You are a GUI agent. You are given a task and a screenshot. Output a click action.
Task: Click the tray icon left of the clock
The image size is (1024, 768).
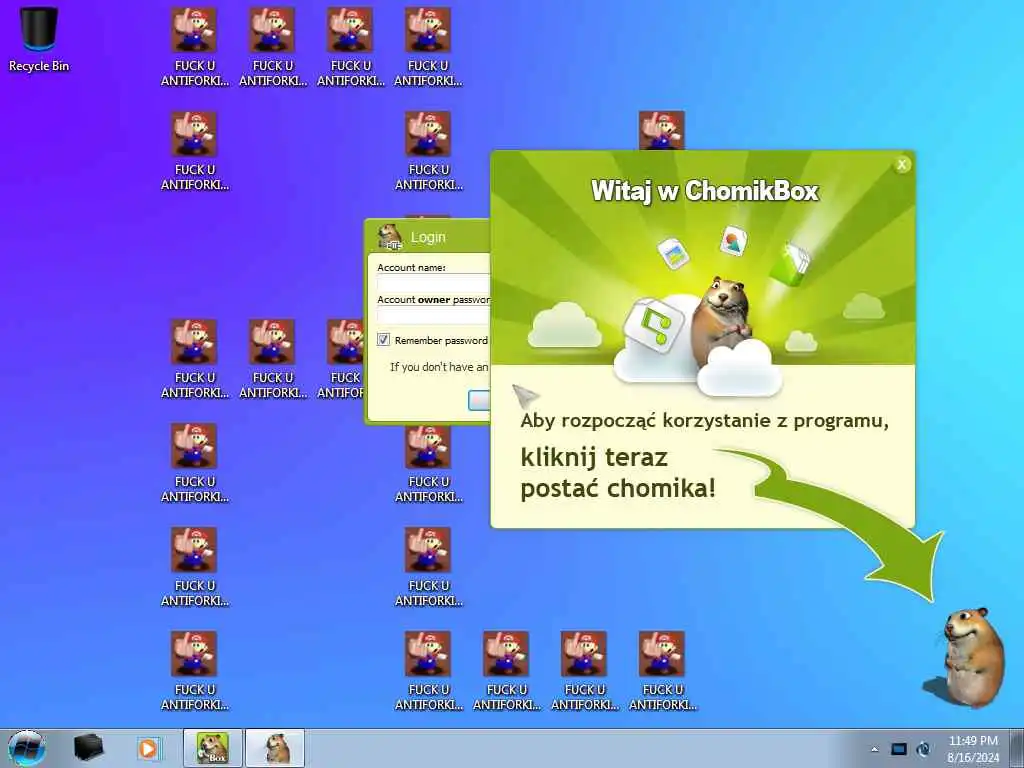point(923,749)
